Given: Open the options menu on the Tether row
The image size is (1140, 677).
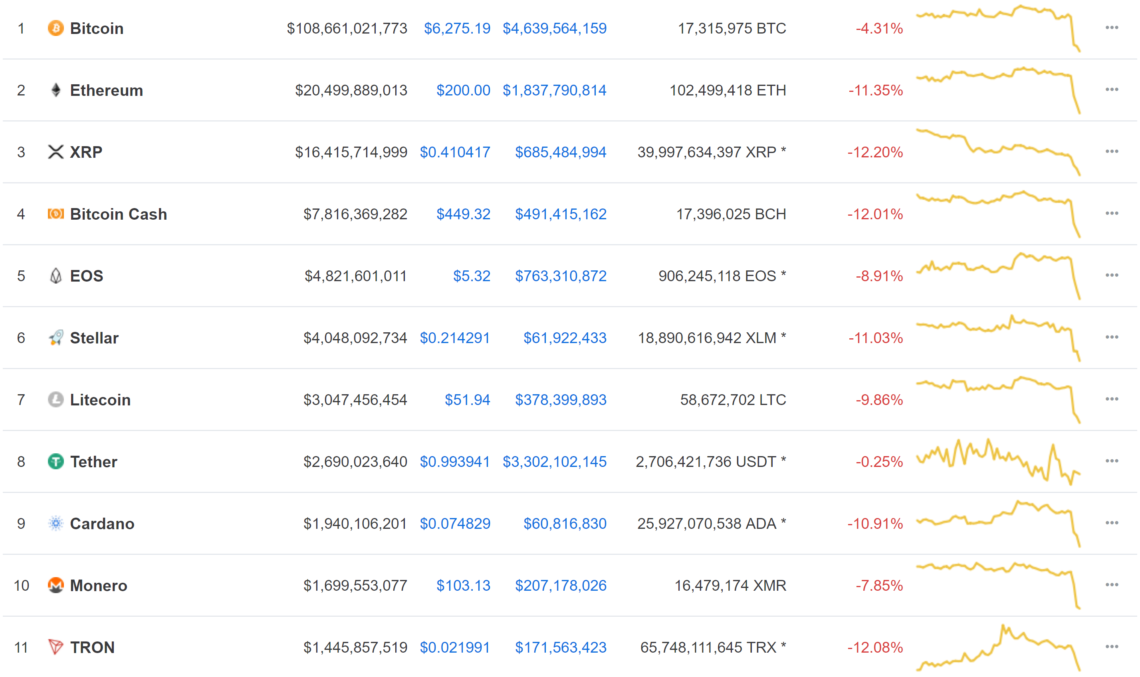Looking at the screenshot, I should pyautogui.click(x=1111, y=462).
